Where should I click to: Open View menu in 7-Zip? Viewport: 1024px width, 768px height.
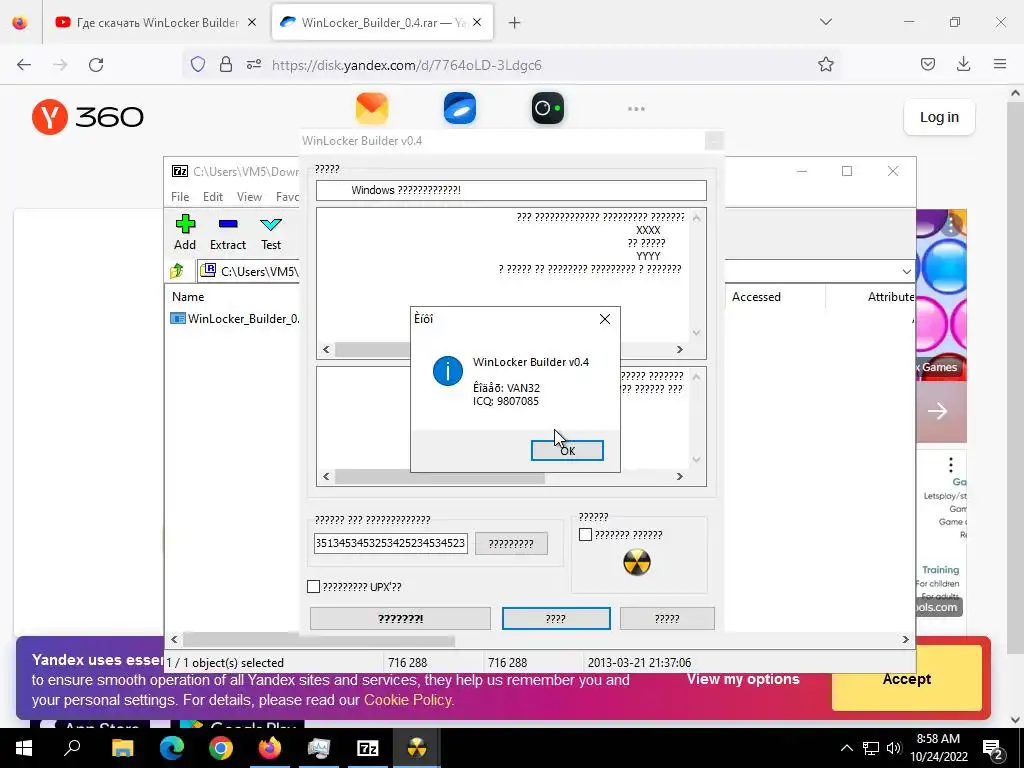point(249,197)
